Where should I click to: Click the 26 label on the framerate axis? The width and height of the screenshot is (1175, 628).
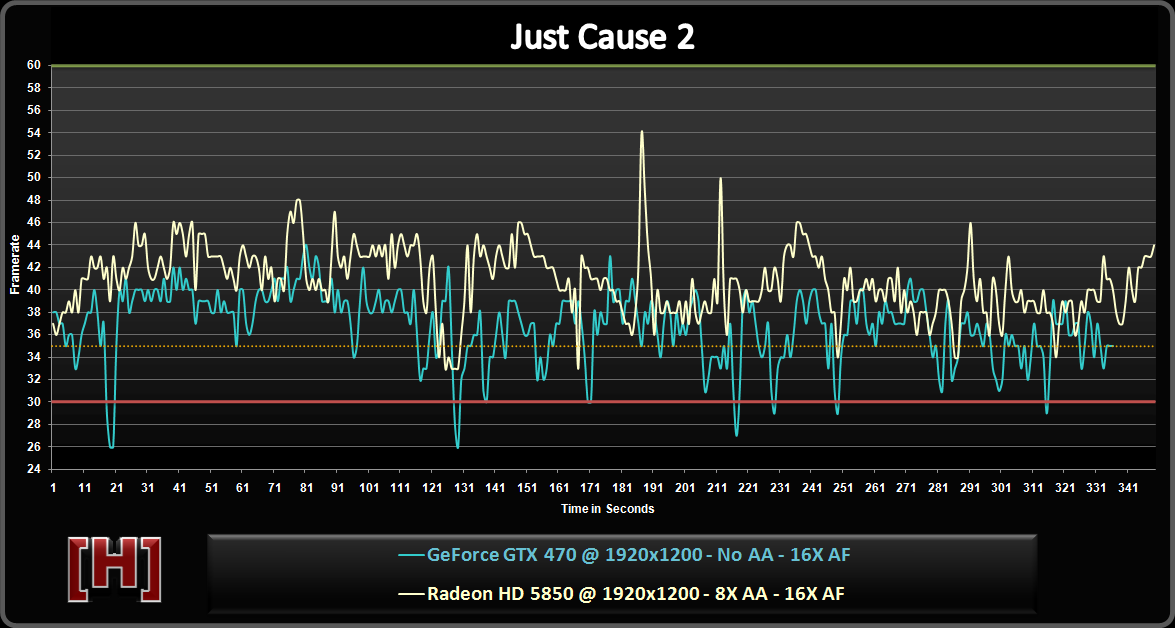(x=34, y=447)
